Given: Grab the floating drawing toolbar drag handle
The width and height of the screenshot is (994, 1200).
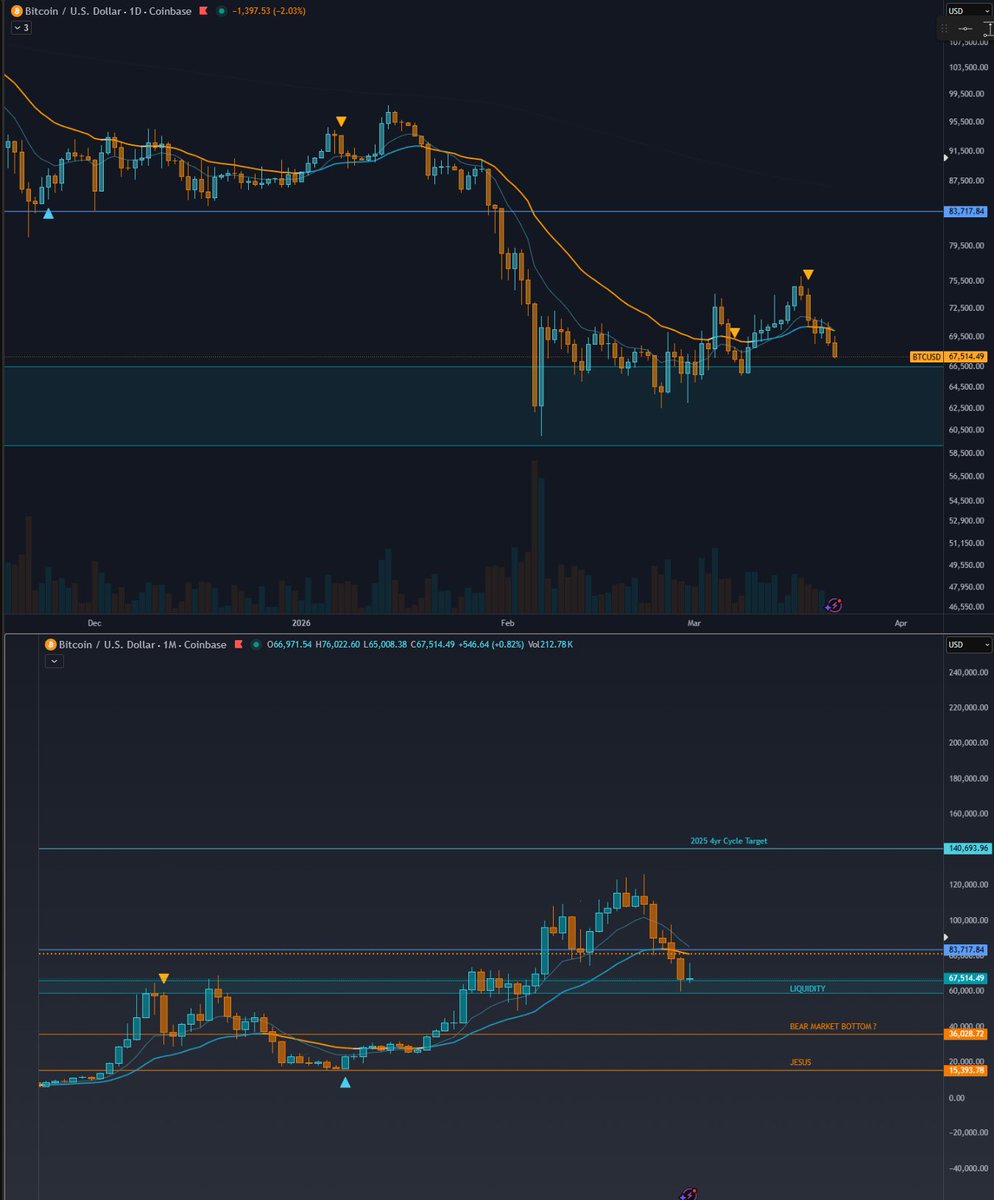Looking at the screenshot, I should [x=943, y=28].
